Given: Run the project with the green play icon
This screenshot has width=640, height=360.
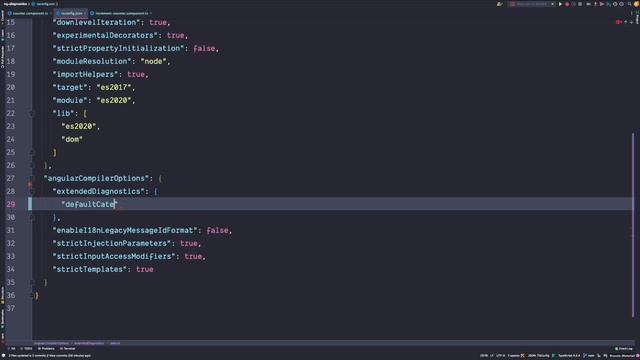Looking at the screenshot, I should point(560,4).
